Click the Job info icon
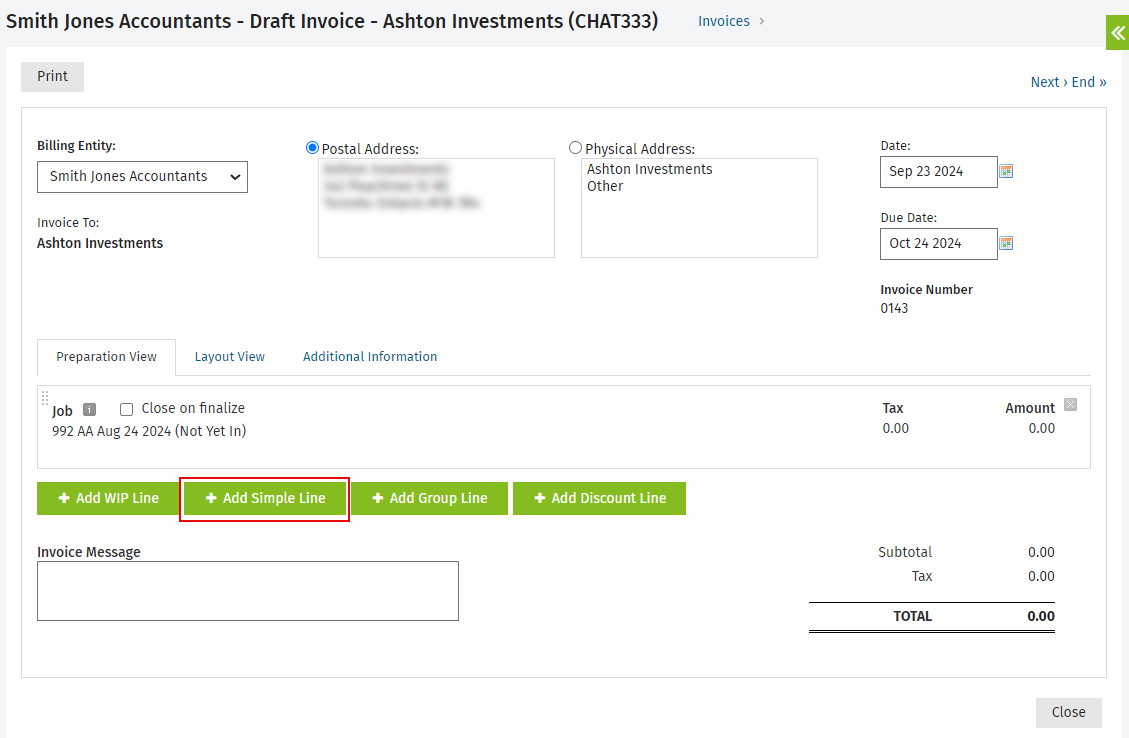The height and width of the screenshot is (738, 1129). pyautogui.click(x=89, y=410)
